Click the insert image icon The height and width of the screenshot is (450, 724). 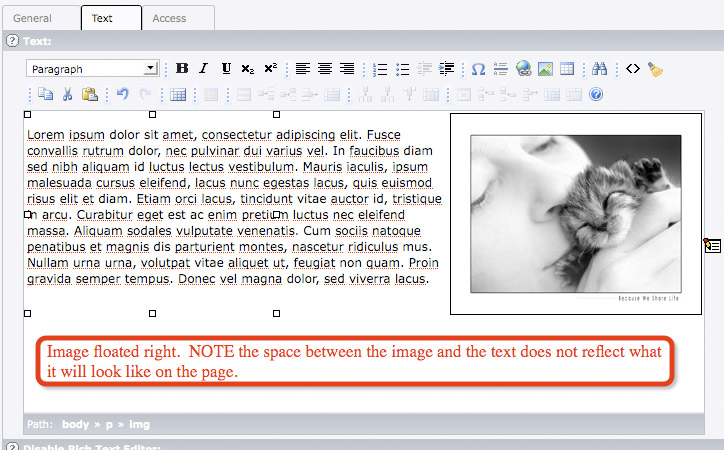click(545, 69)
